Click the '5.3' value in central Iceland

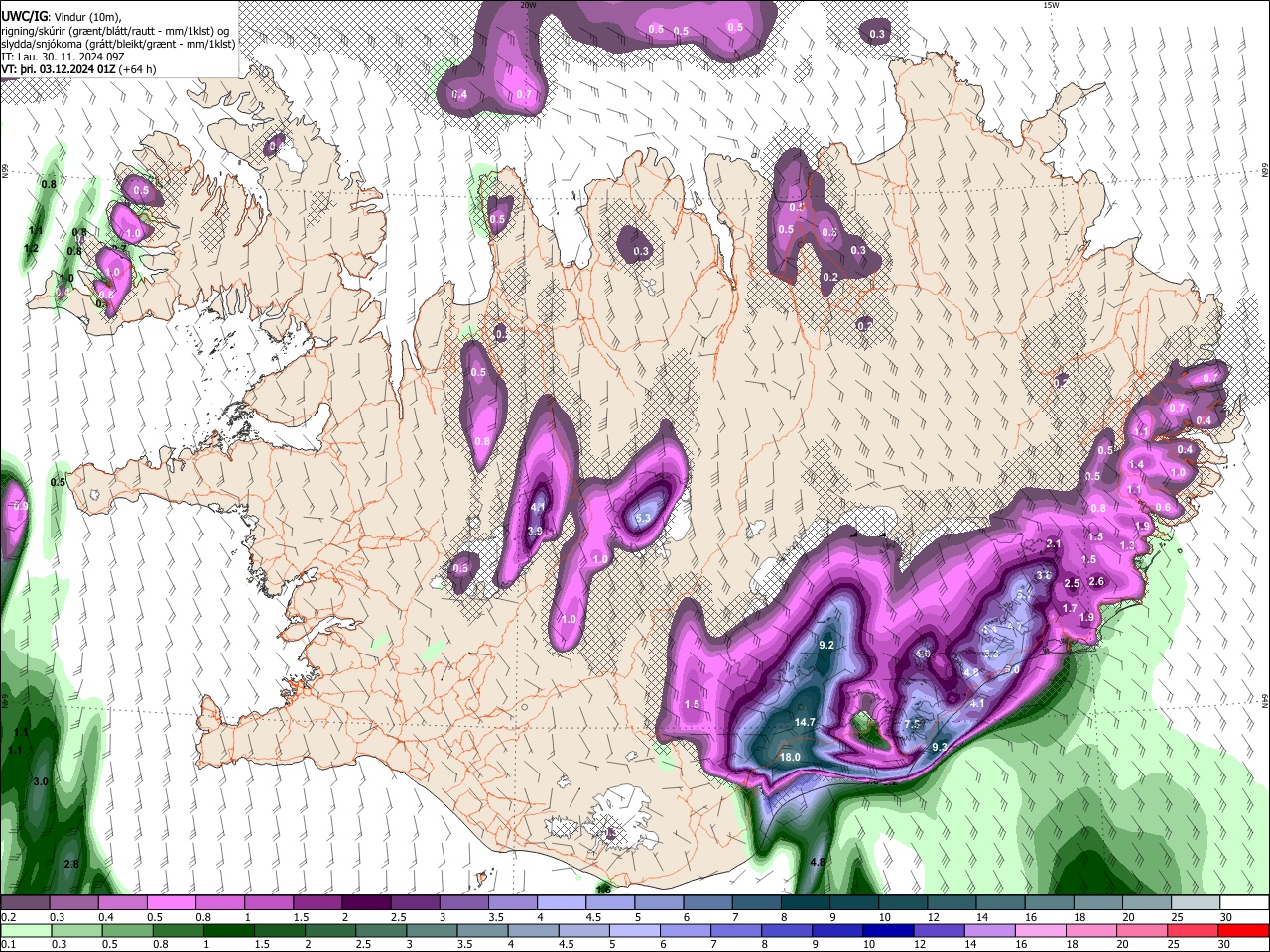click(643, 518)
